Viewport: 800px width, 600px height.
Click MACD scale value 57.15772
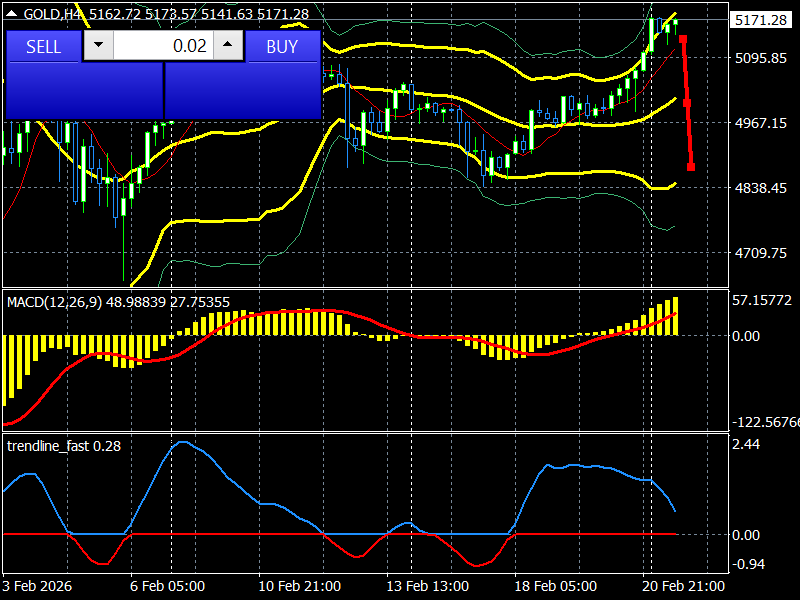pyautogui.click(x=762, y=300)
